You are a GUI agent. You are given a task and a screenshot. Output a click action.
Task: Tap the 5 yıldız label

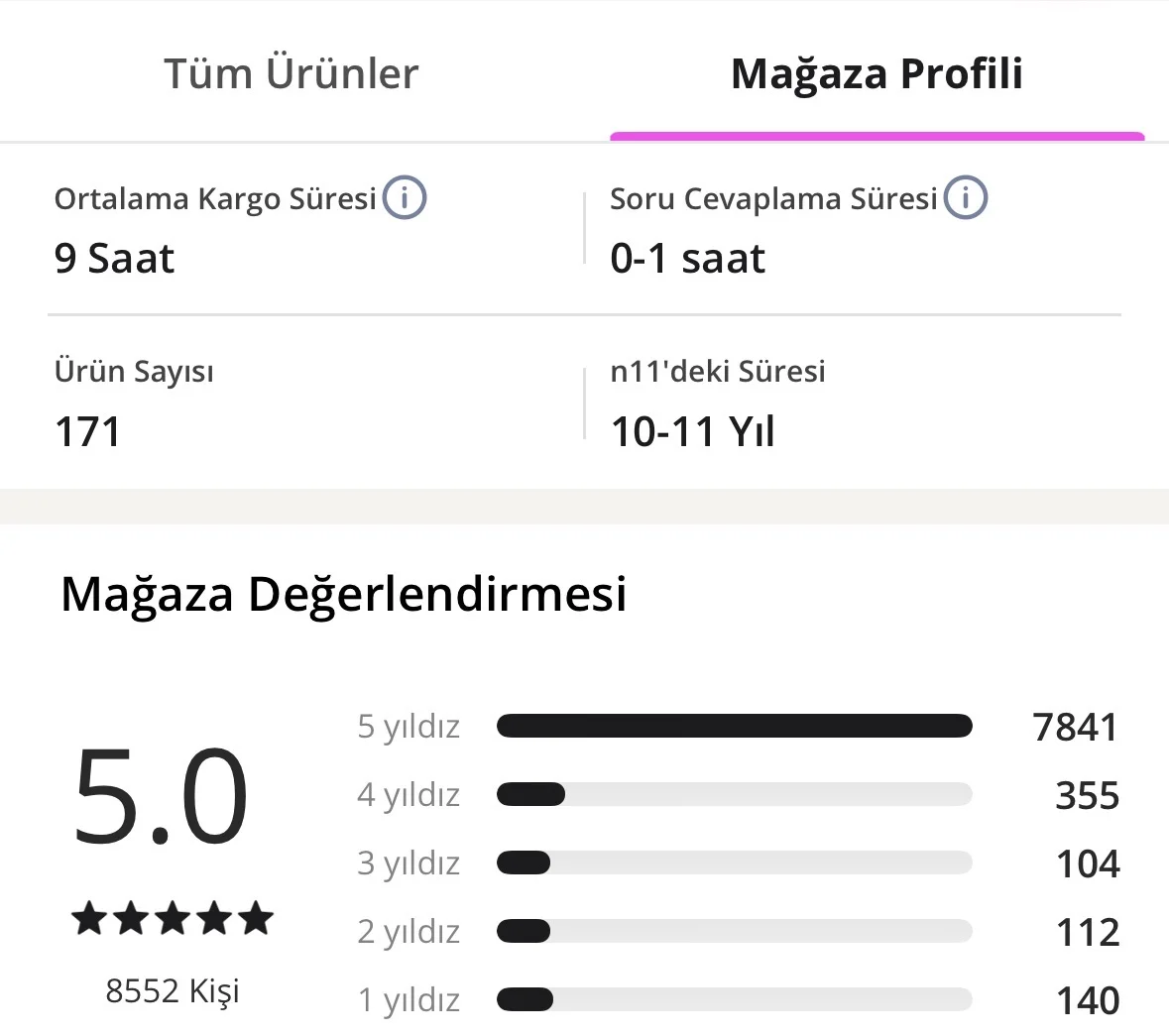[x=409, y=727]
